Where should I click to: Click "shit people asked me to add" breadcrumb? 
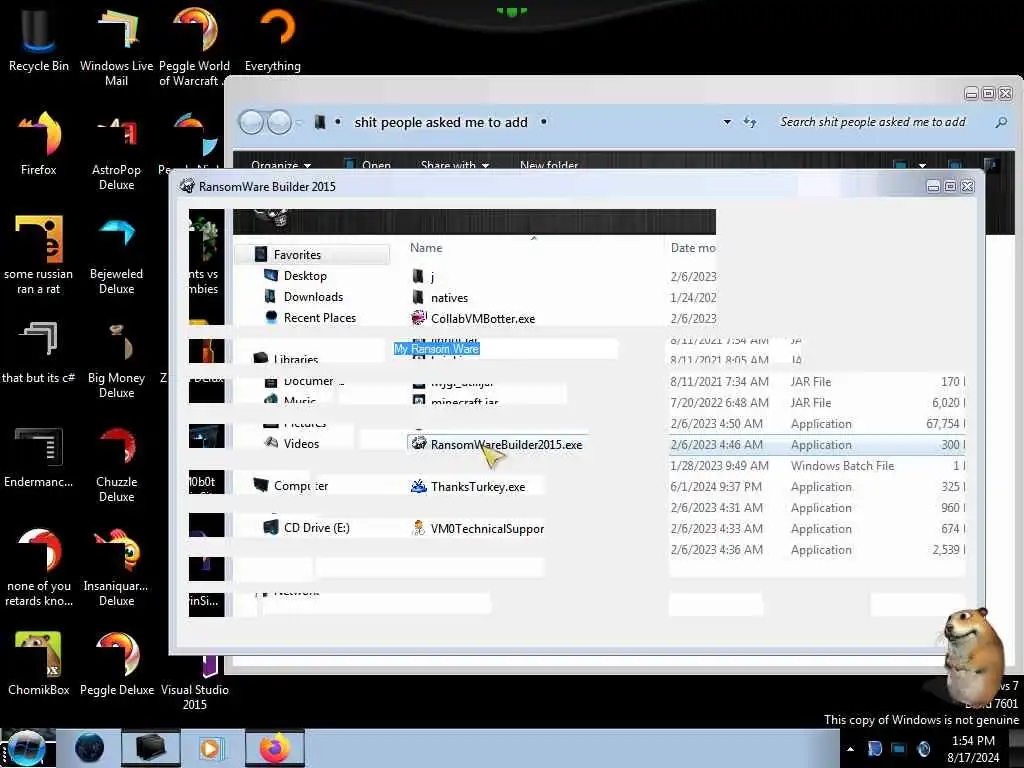pos(441,122)
